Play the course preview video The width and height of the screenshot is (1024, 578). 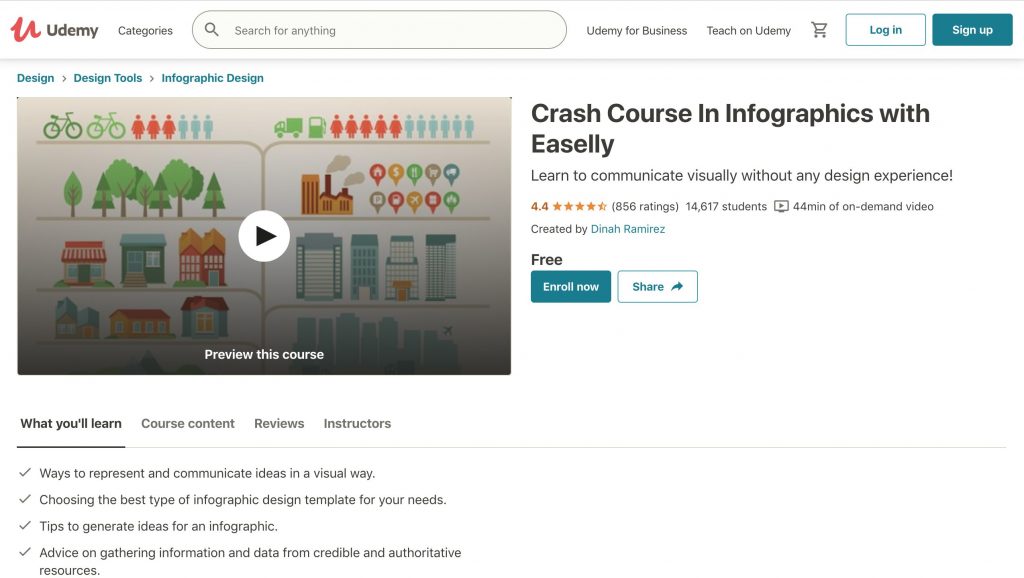264,236
